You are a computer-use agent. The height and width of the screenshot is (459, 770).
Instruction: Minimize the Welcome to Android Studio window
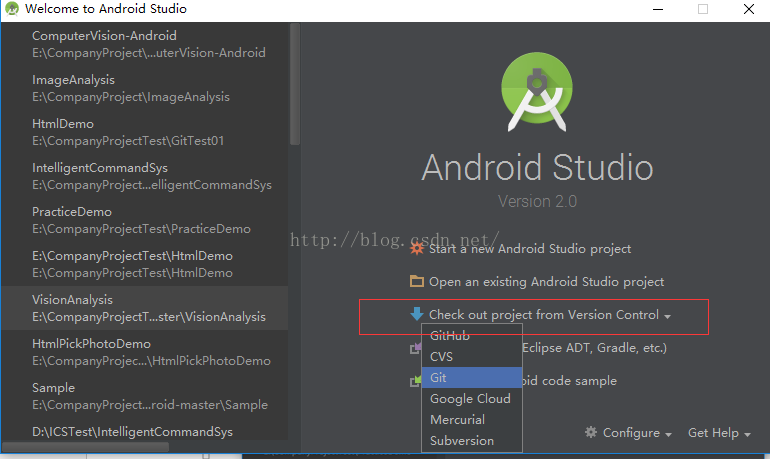658,9
